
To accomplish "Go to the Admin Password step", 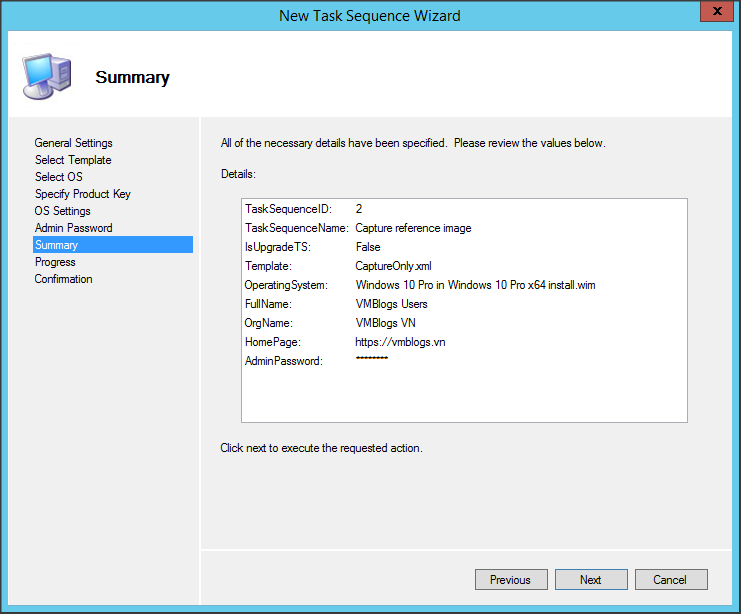I will click(73, 228).
